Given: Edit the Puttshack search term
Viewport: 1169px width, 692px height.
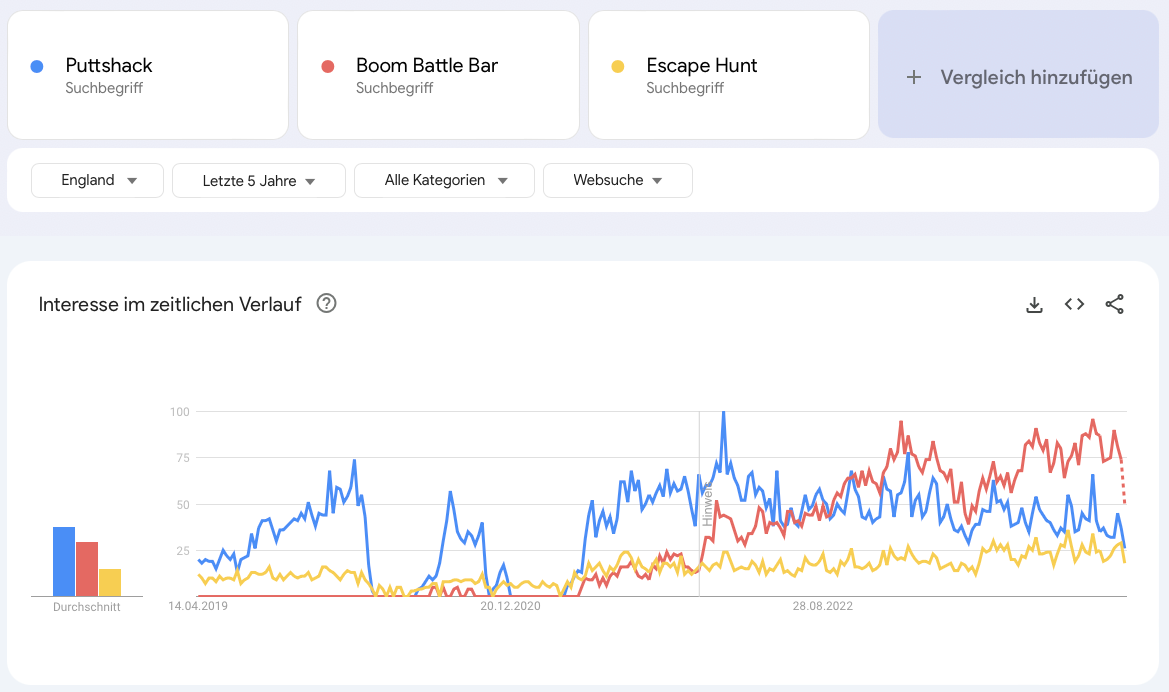Looking at the screenshot, I should point(109,66).
